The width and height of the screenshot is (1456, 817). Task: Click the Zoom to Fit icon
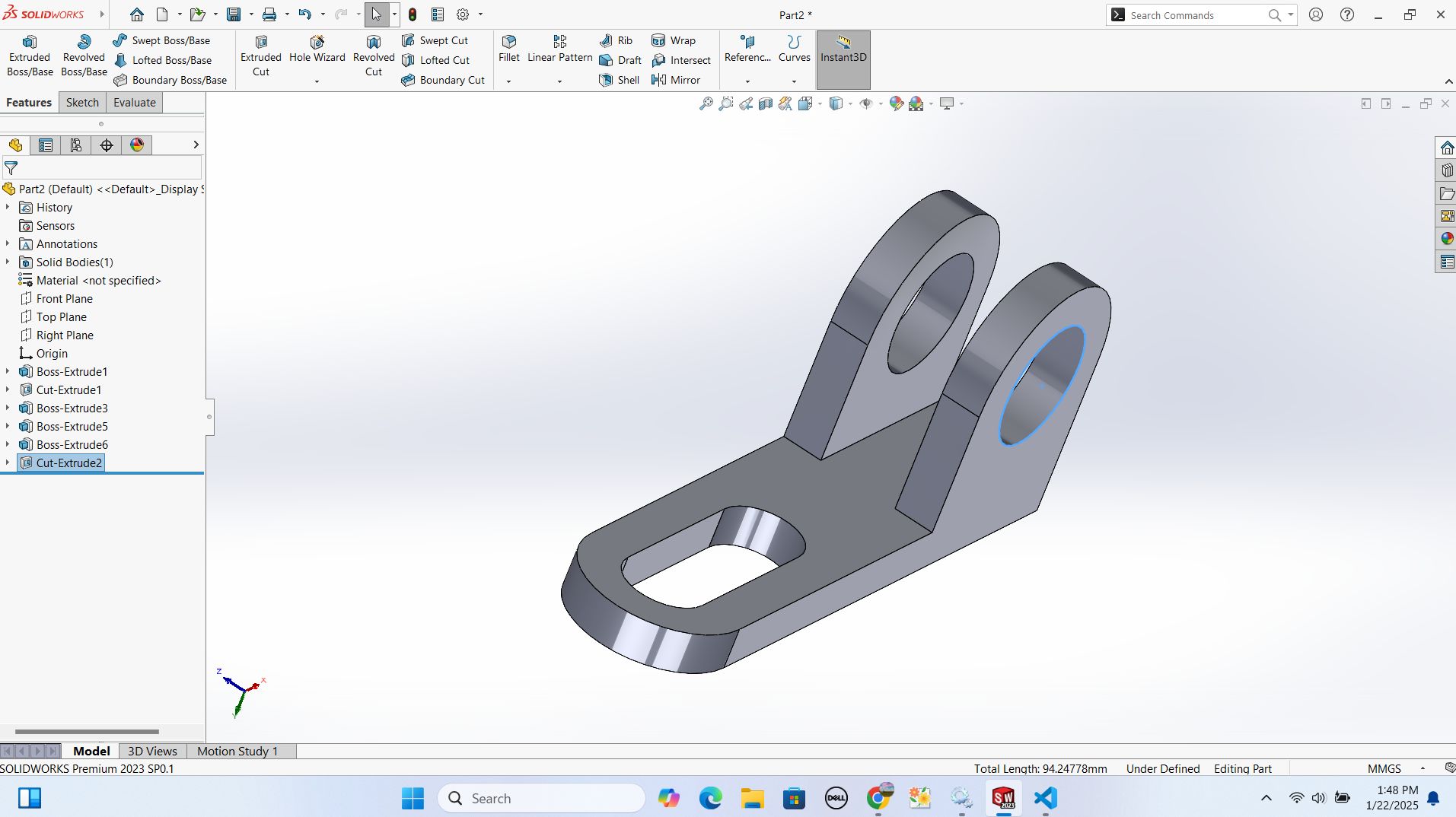[706, 103]
